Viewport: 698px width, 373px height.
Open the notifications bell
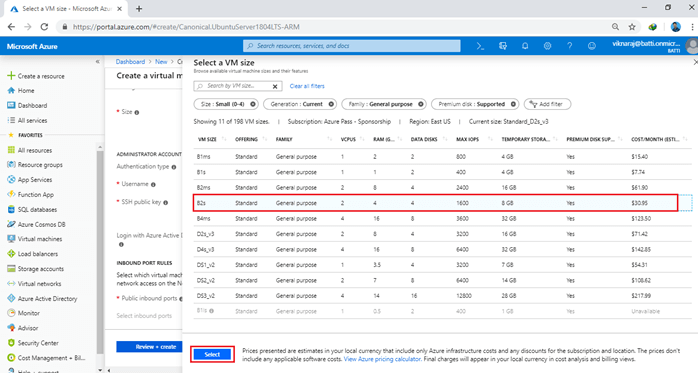[x=525, y=46]
